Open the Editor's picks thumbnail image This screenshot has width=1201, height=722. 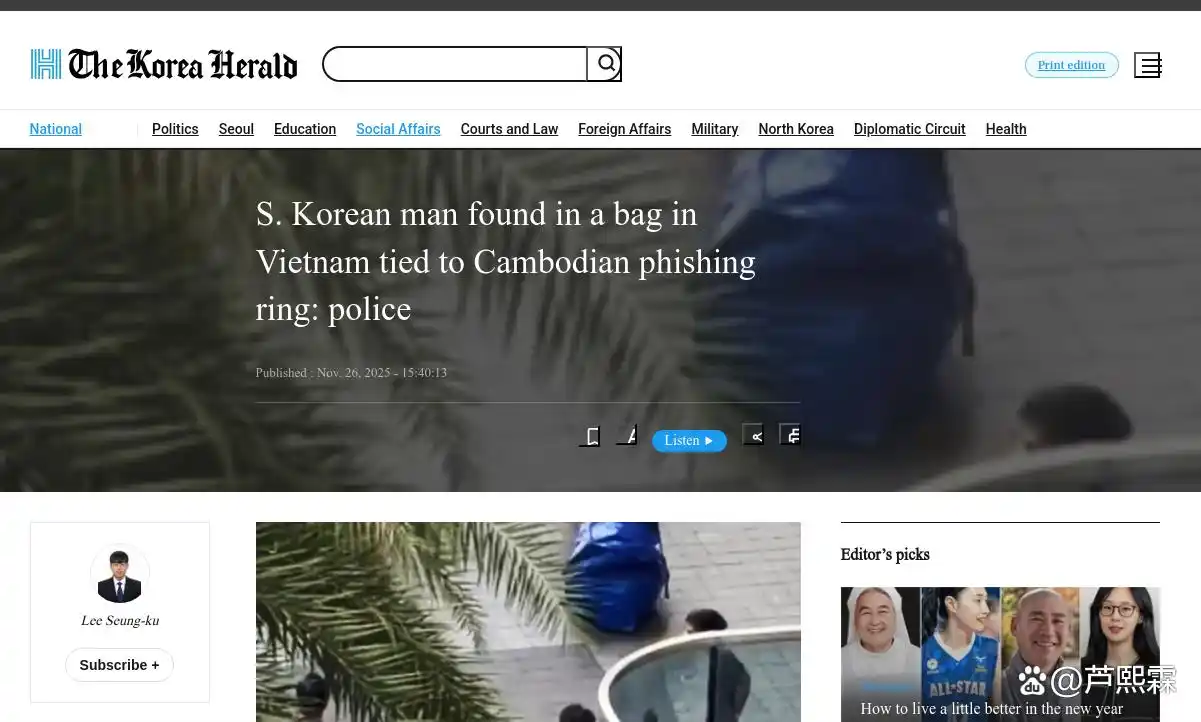(1000, 654)
